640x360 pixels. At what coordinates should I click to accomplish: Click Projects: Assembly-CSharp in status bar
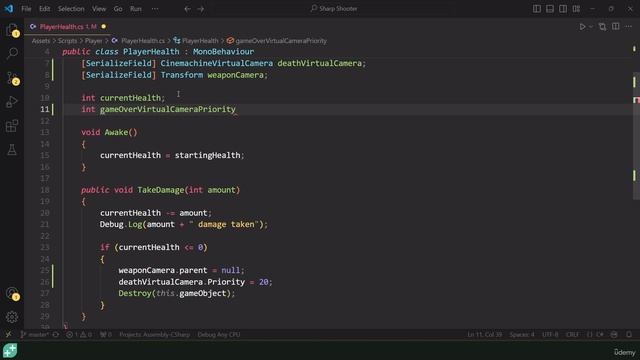pyautogui.click(x=154, y=335)
